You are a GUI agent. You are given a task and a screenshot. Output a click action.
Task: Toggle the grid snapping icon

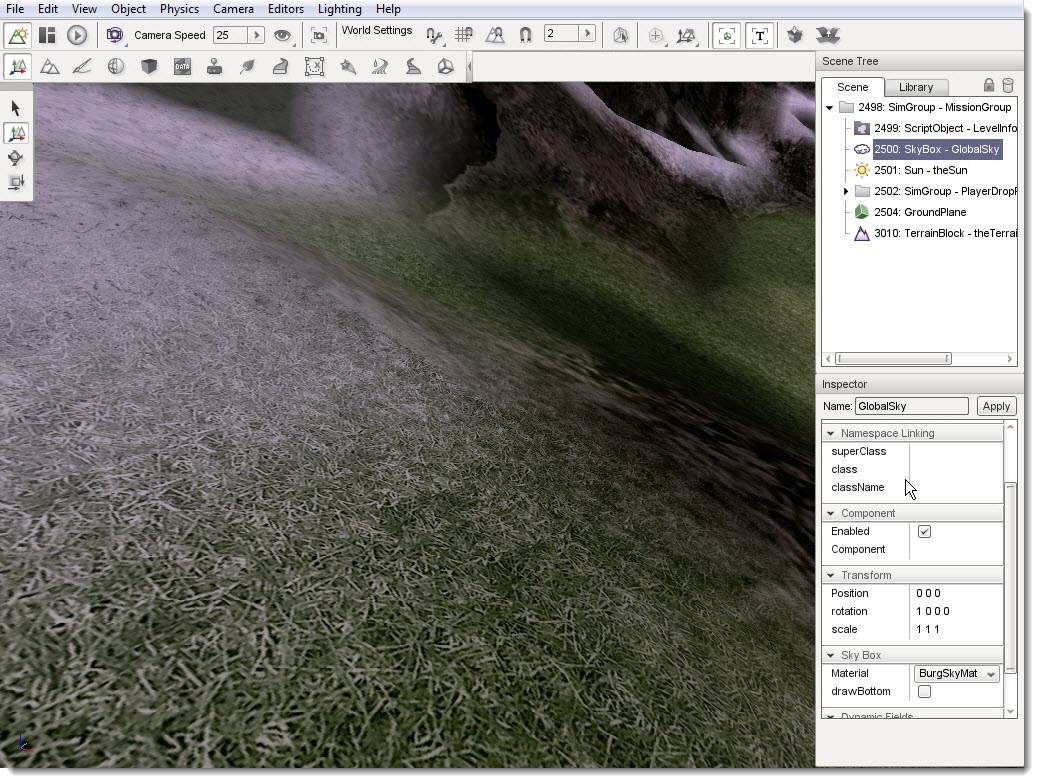coord(464,35)
